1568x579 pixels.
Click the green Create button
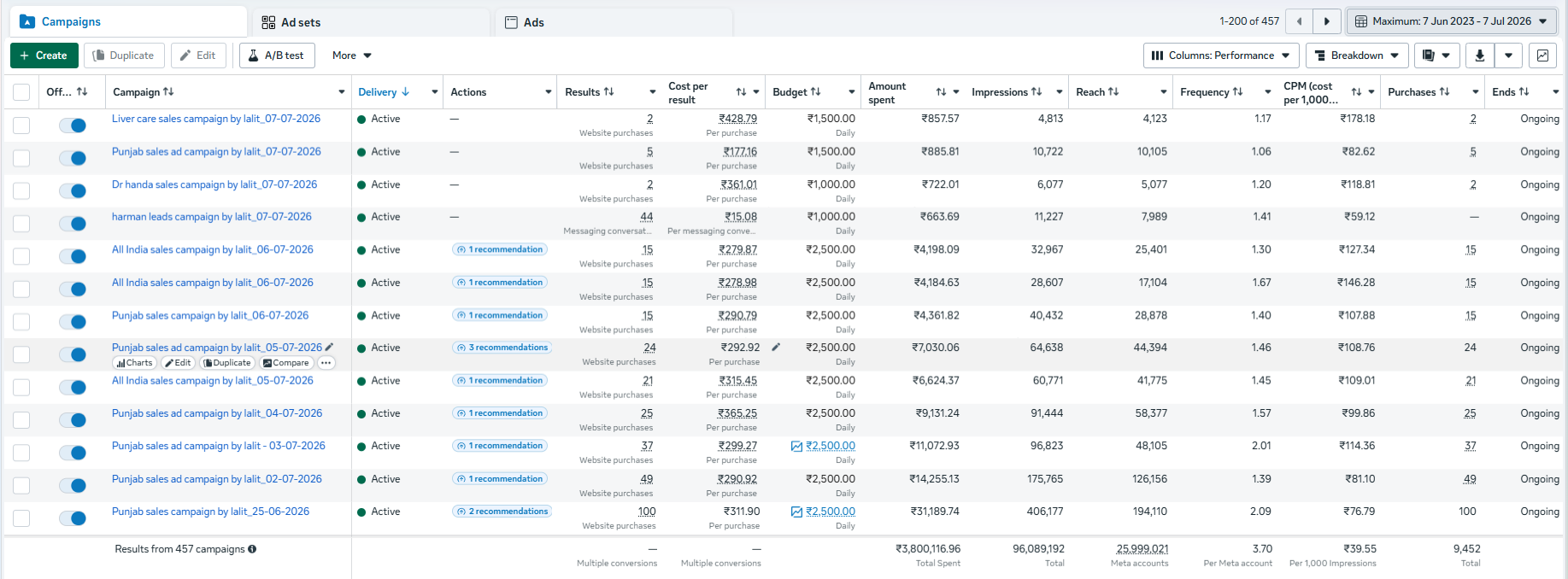point(44,56)
